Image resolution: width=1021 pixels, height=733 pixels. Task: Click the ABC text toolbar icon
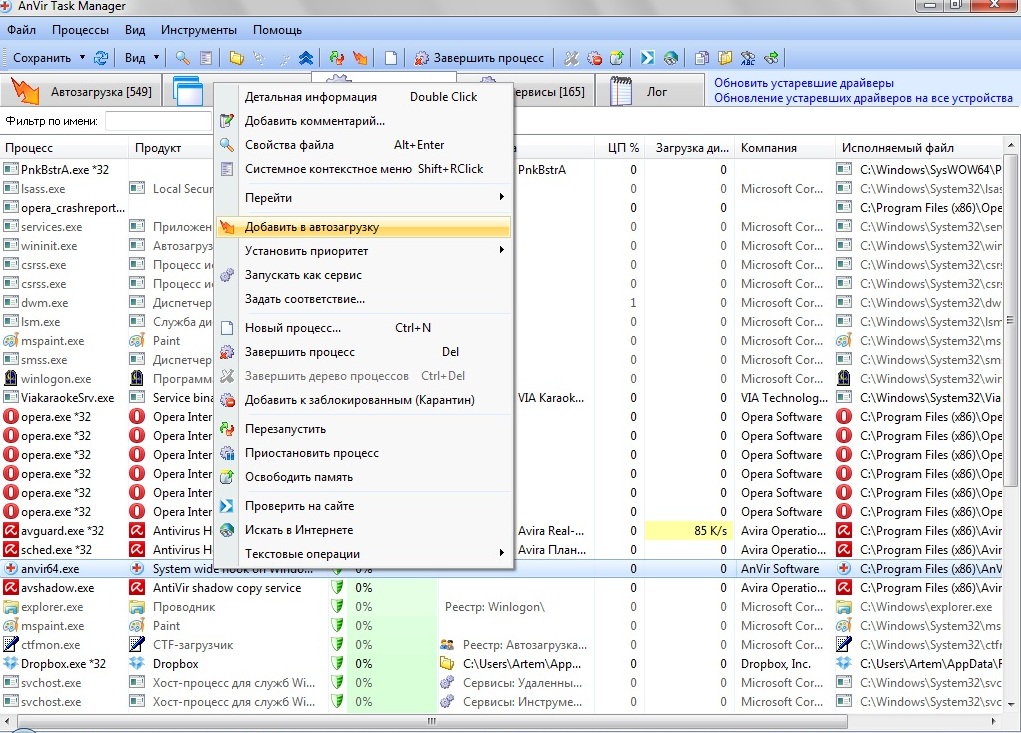(x=748, y=58)
